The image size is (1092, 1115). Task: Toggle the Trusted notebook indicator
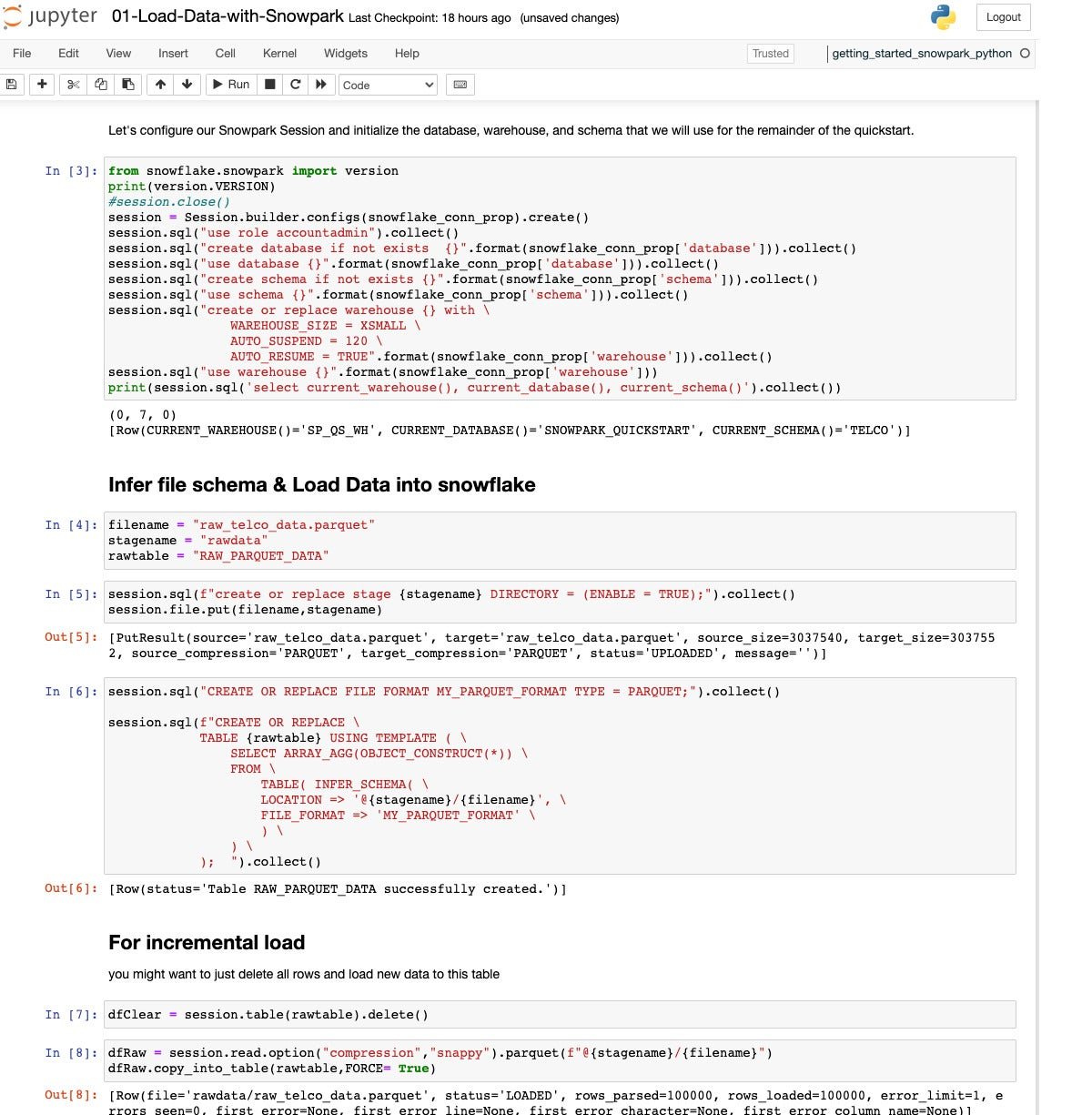point(770,54)
